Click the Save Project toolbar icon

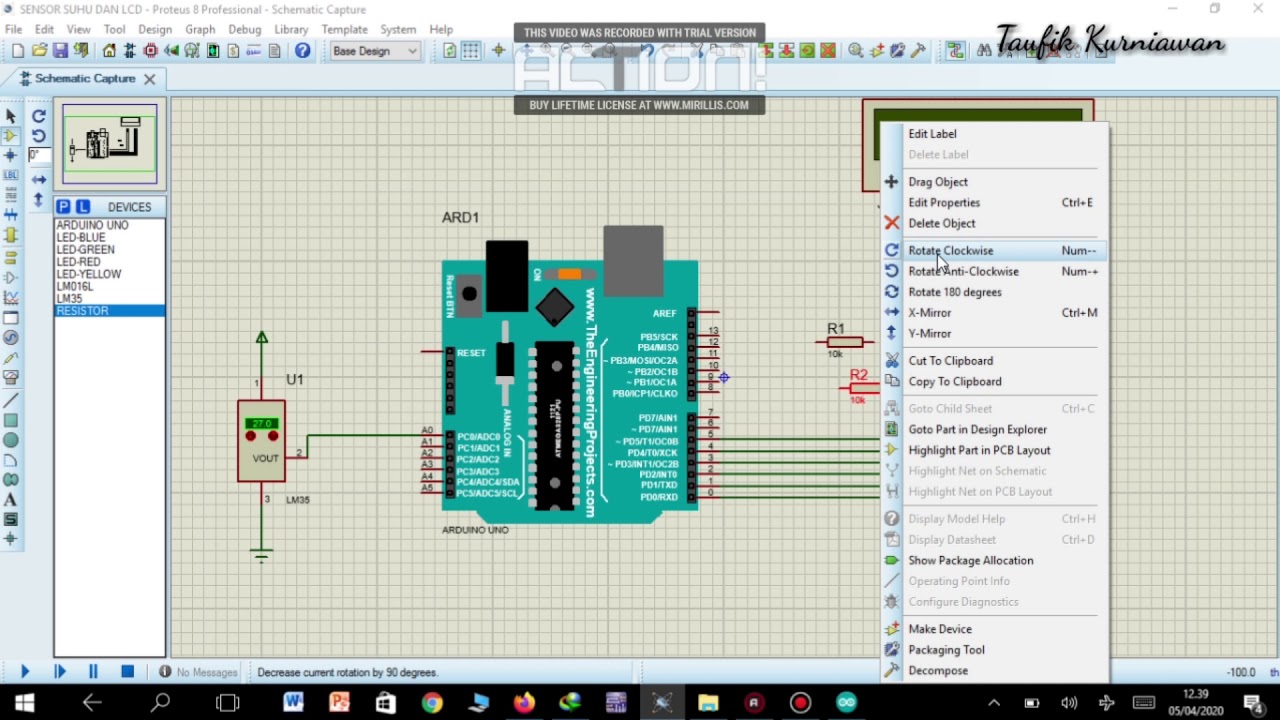coord(60,51)
